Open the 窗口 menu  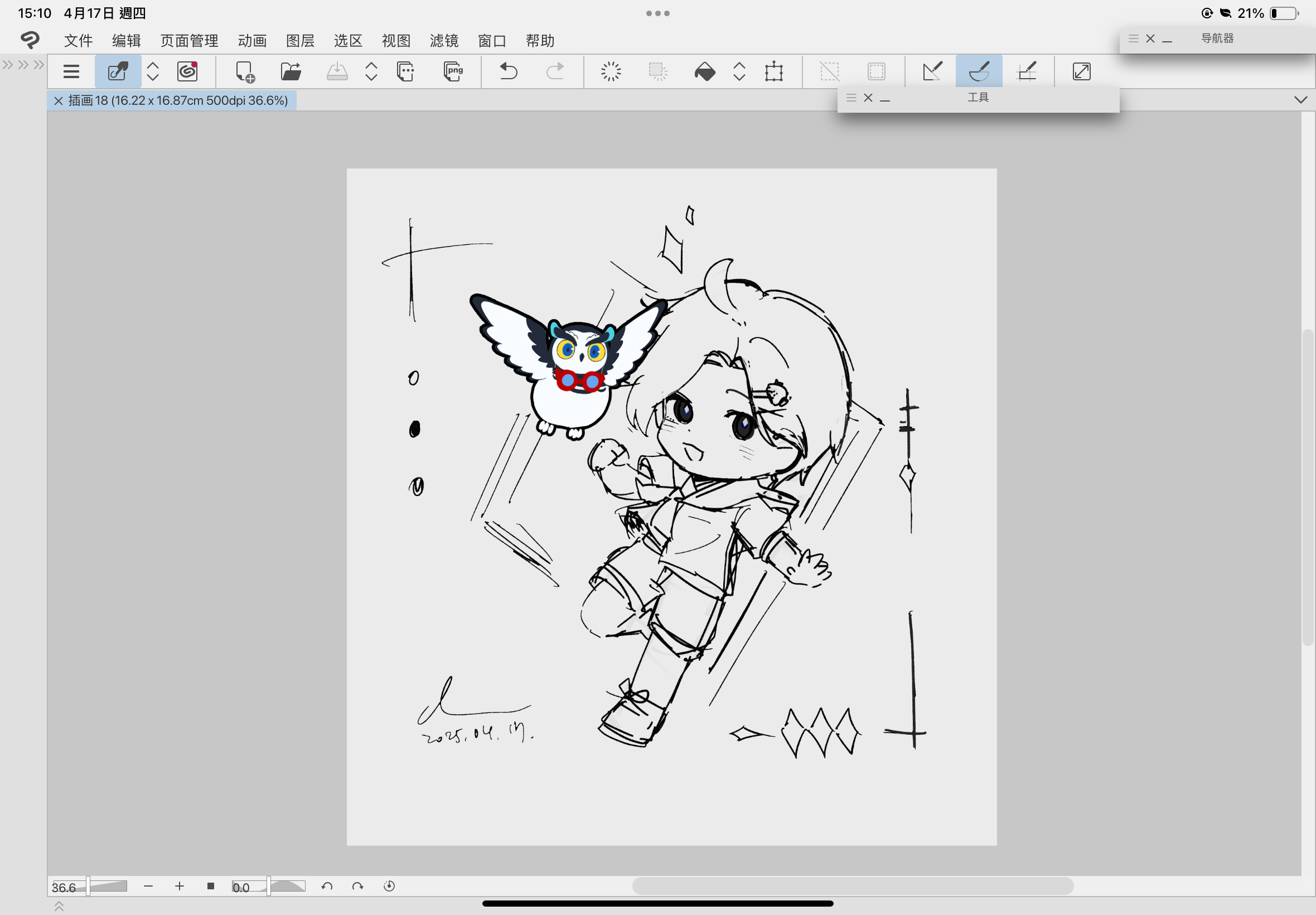click(x=492, y=41)
